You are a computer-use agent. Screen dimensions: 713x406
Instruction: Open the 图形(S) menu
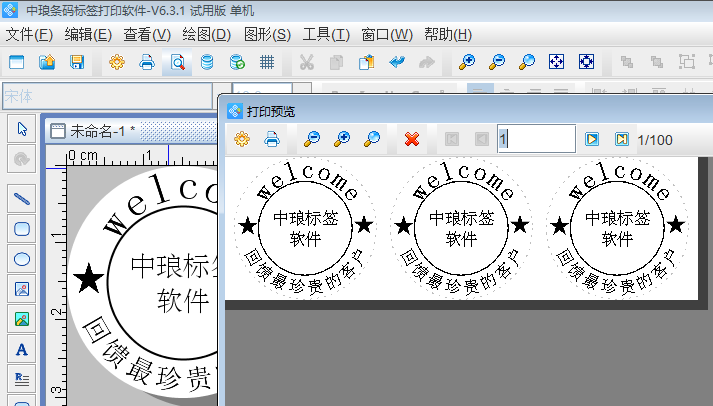coord(267,34)
